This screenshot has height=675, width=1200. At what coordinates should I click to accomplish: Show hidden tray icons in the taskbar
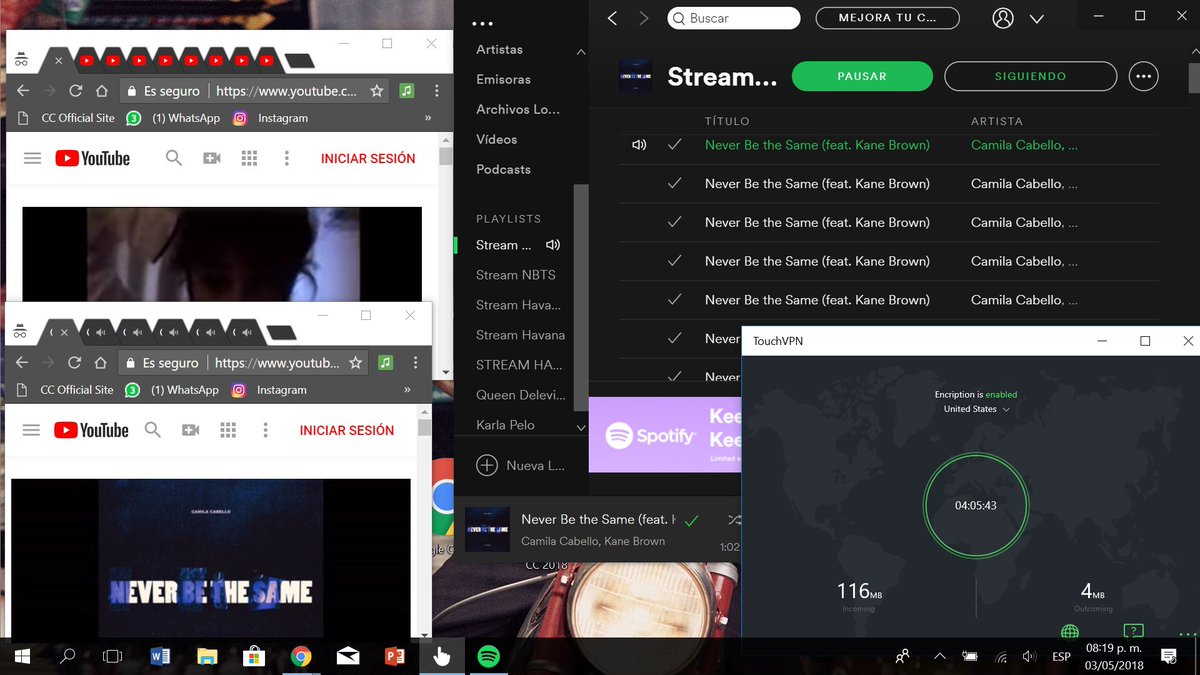(939, 657)
